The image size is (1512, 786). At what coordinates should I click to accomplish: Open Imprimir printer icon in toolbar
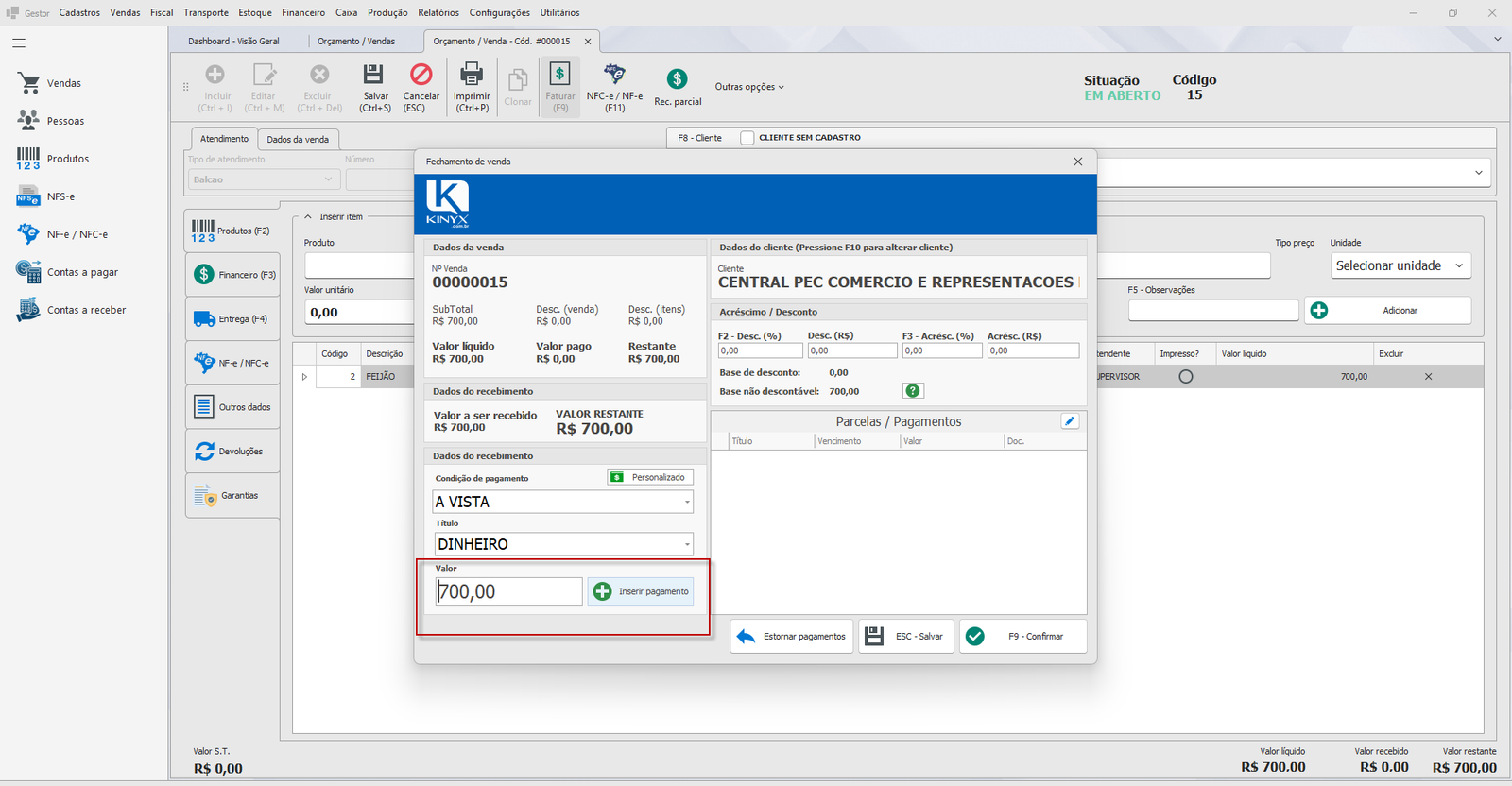(471, 74)
